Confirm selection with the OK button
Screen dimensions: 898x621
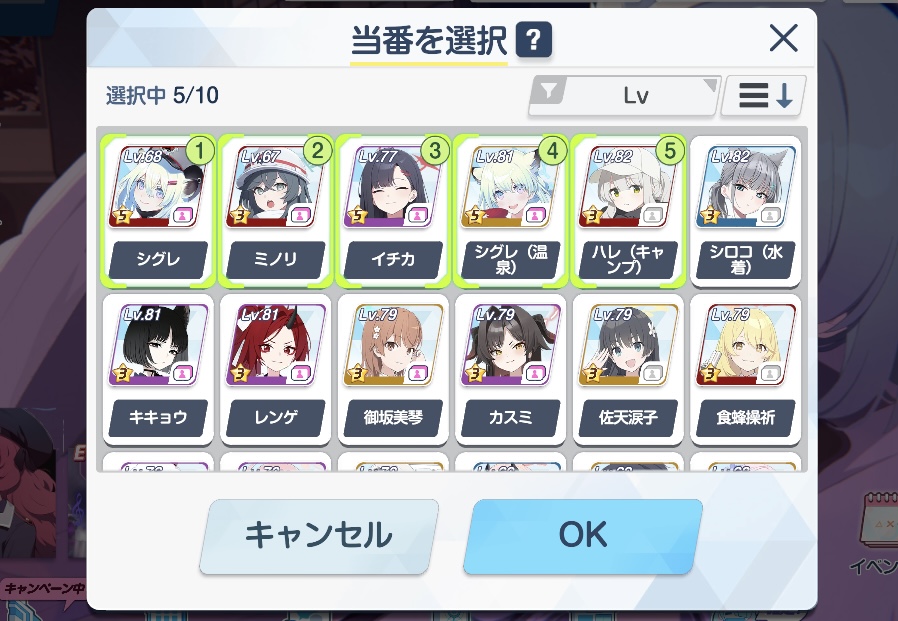click(x=583, y=536)
